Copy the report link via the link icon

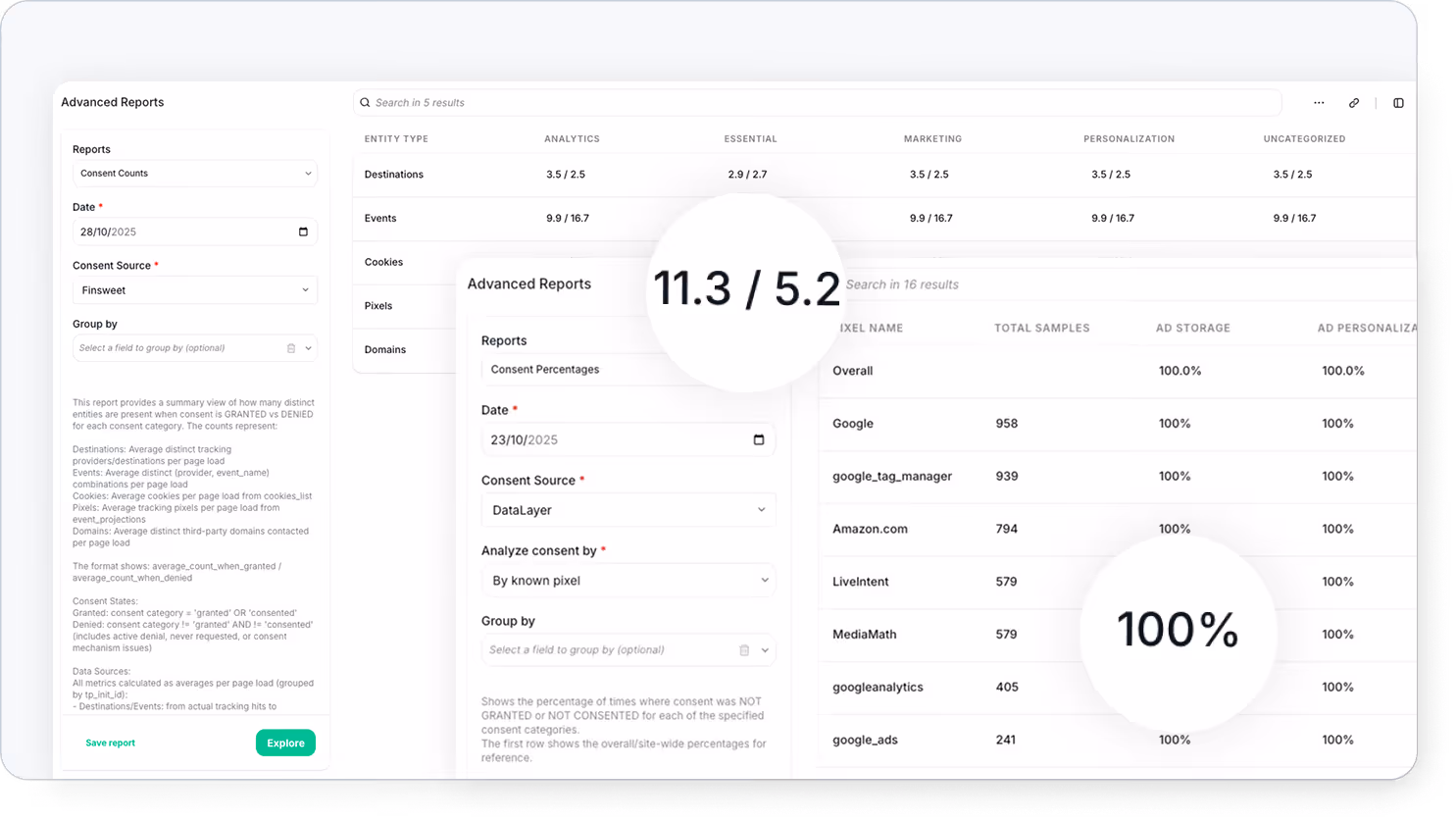point(1354,102)
